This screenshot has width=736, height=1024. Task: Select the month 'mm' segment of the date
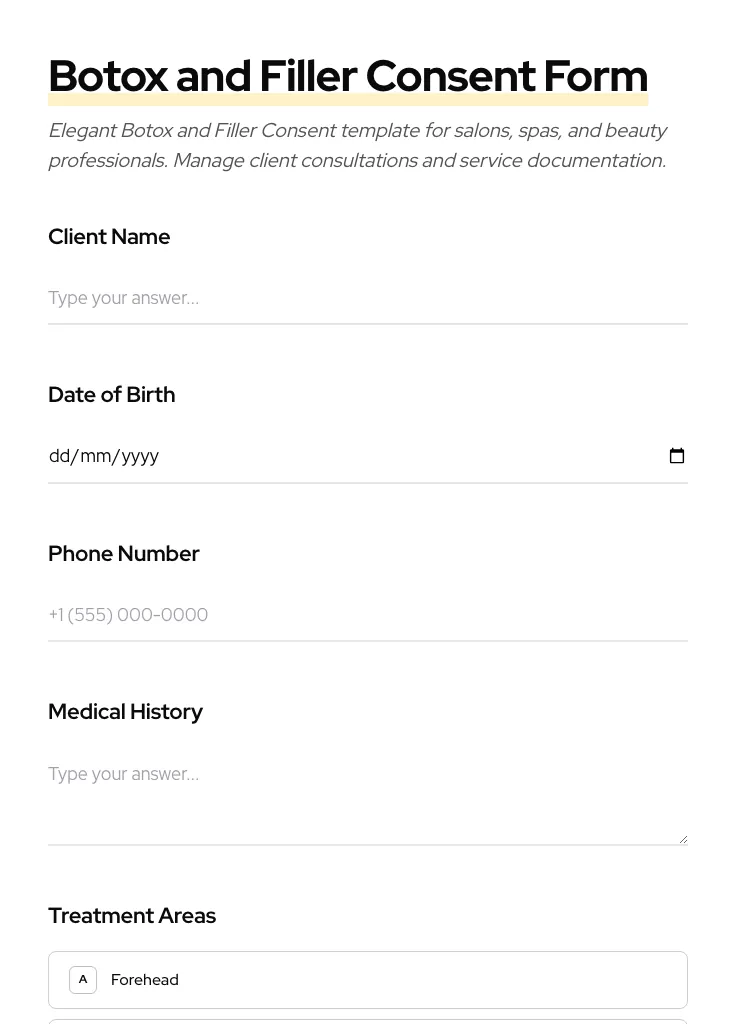tap(96, 456)
